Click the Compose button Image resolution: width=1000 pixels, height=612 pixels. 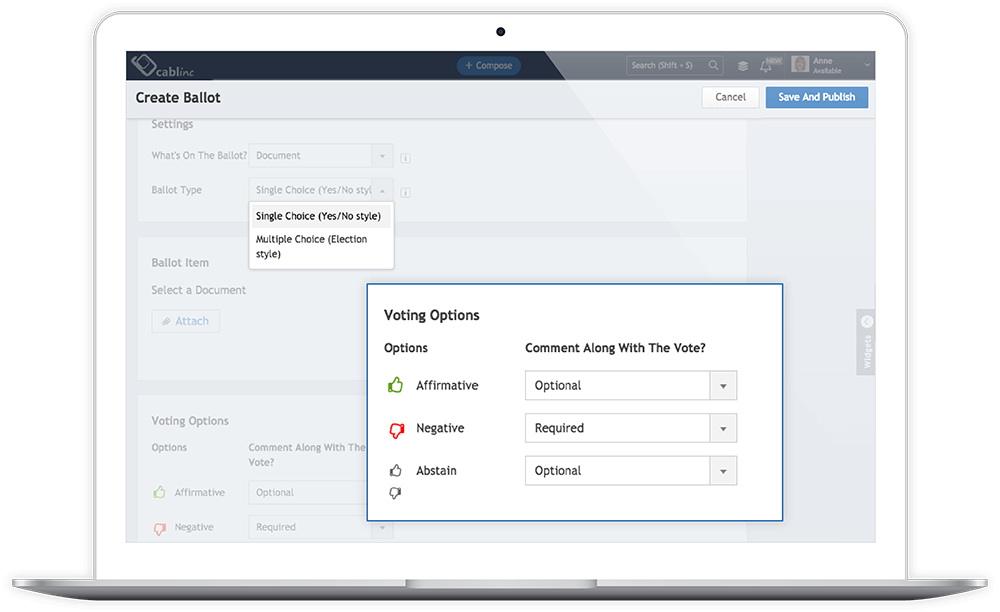coord(489,66)
